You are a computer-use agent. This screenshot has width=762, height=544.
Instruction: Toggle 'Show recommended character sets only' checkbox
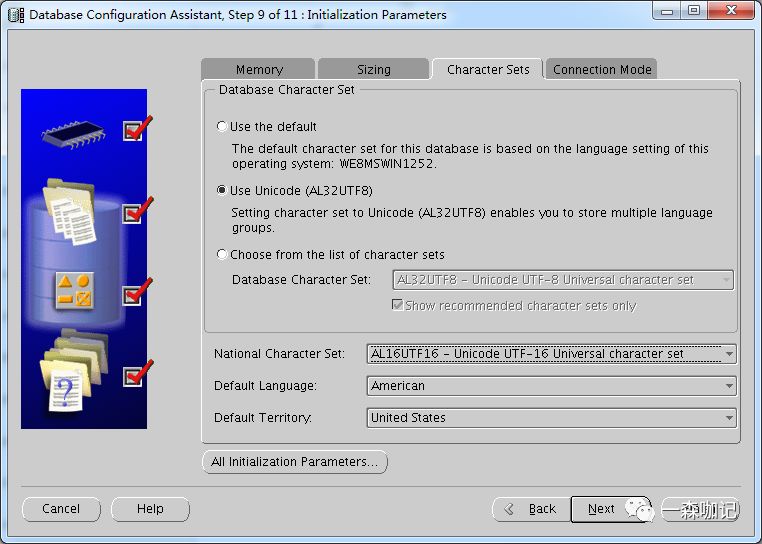398,305
